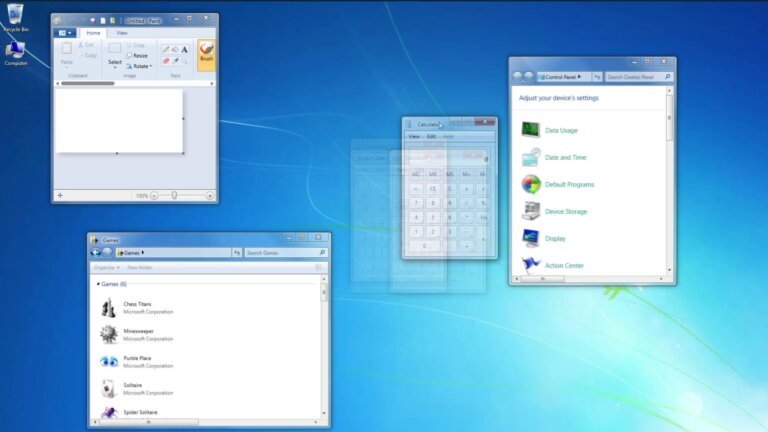Screen dimensions: 768x432
Task: Click the Purble Place game icon
Action: point(109,361)
